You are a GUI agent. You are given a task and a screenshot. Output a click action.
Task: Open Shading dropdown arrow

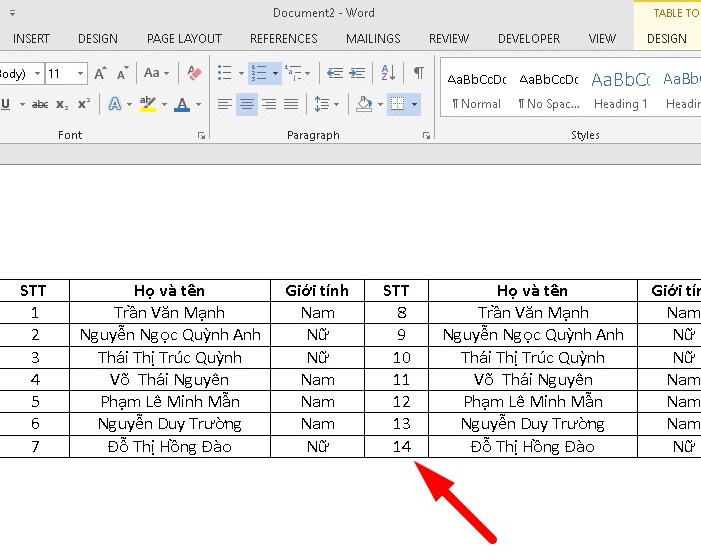(380, 105)
